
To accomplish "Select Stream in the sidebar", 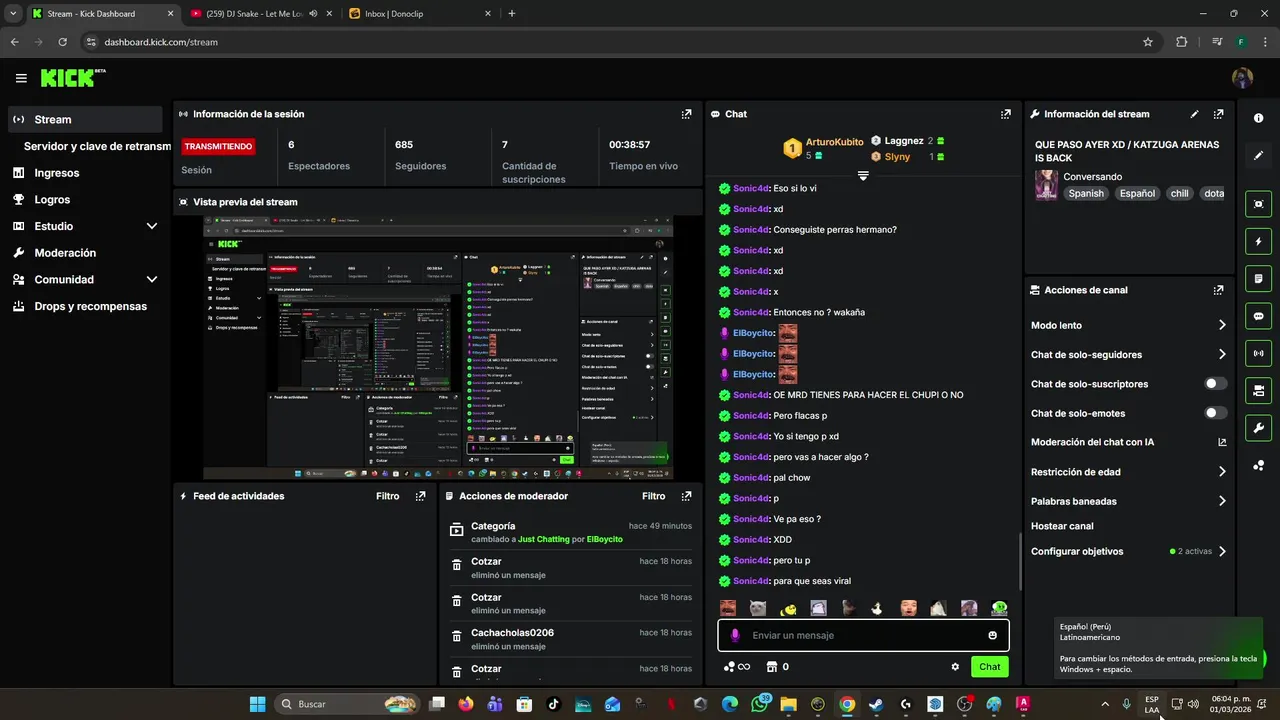I will pyautogui.click(x=85, y=119).
